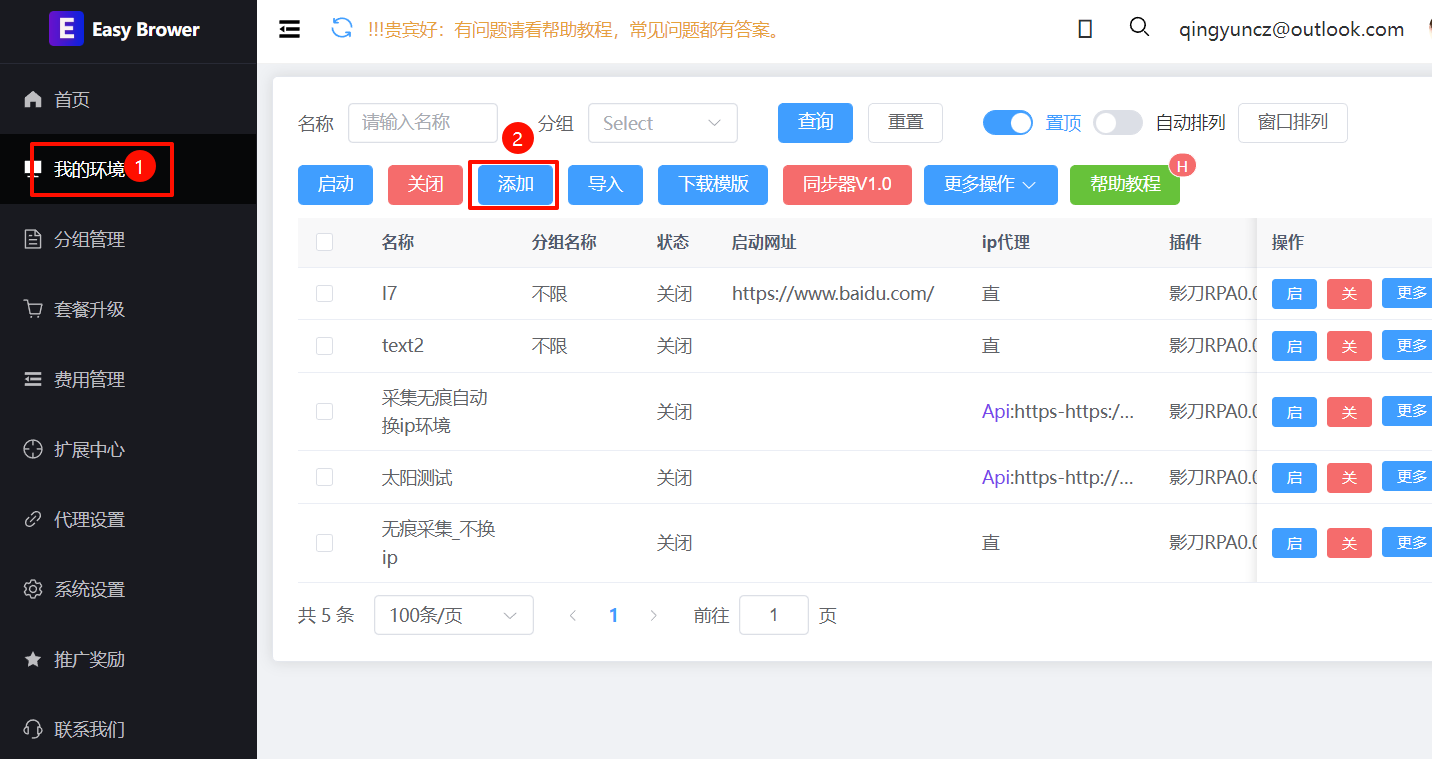The width and height of the screenshot is (1432, 759).
Task: Click the 名称 search input field
Action: tap(422, 123)
